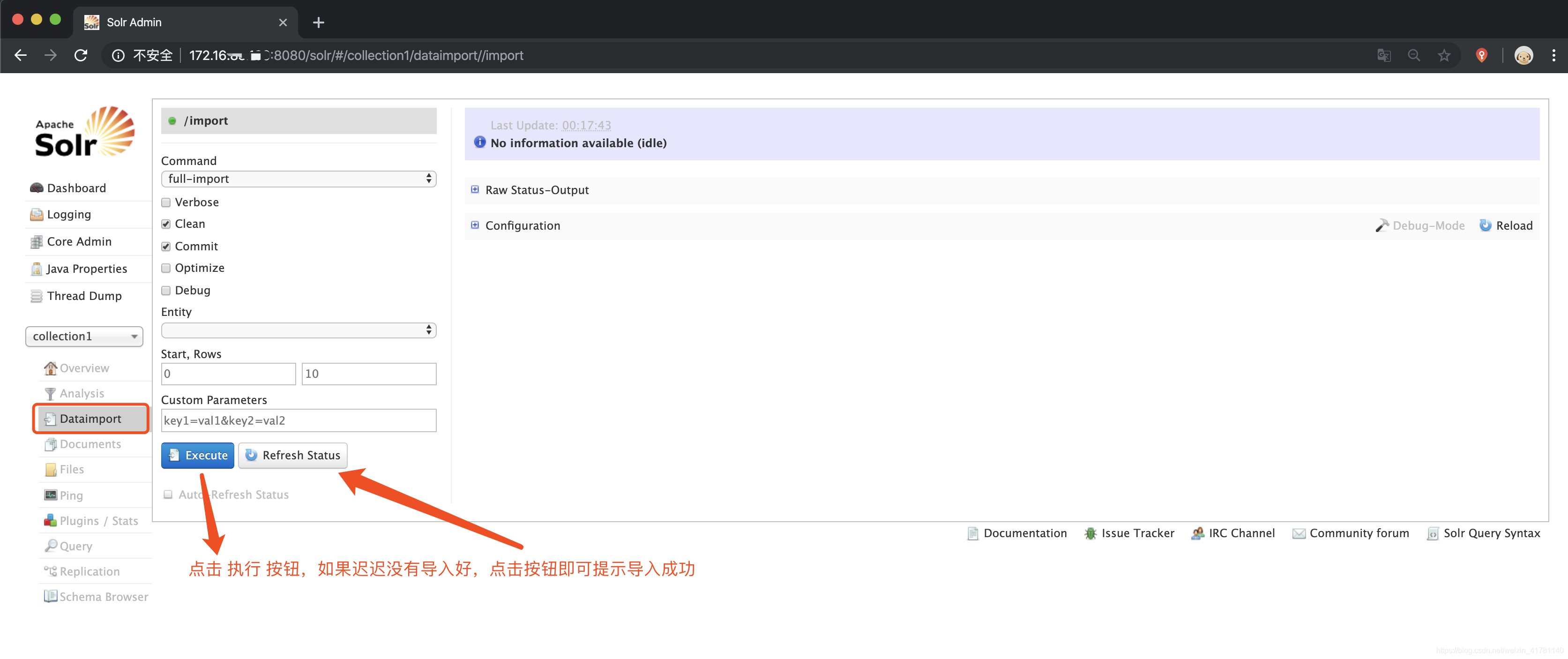
Task: Click the red location extension icon
Action: [1482, 55]
